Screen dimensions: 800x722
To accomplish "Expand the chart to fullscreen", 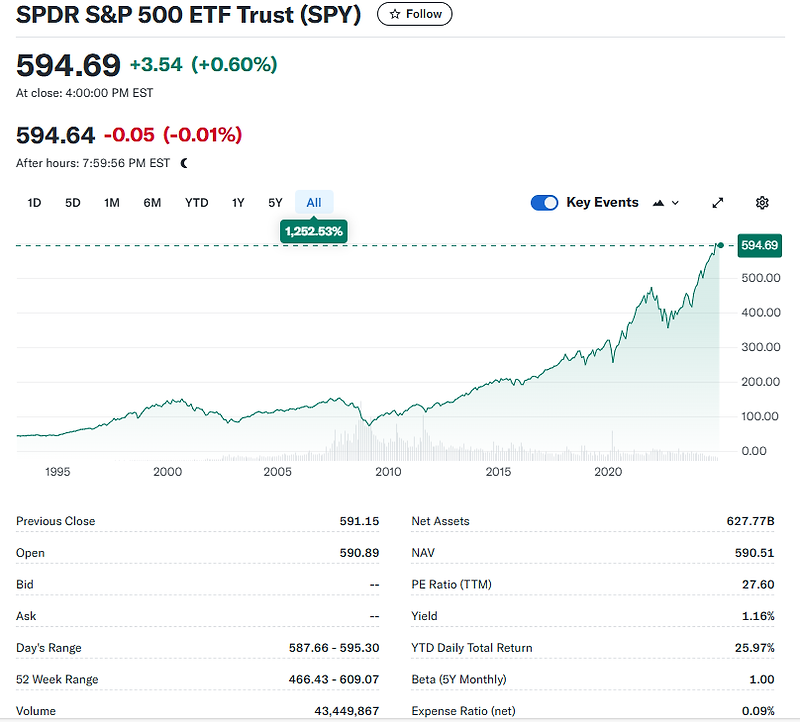I will [717, 202].
